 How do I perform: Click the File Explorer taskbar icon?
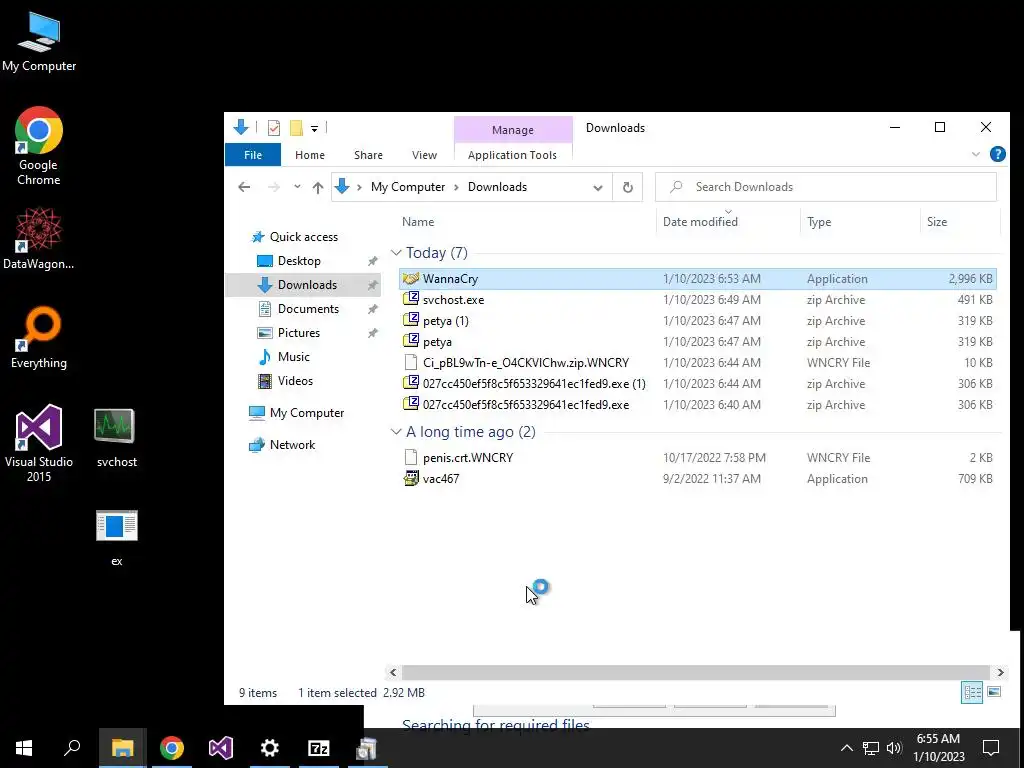pyautogui.click(x=122, y=748)
